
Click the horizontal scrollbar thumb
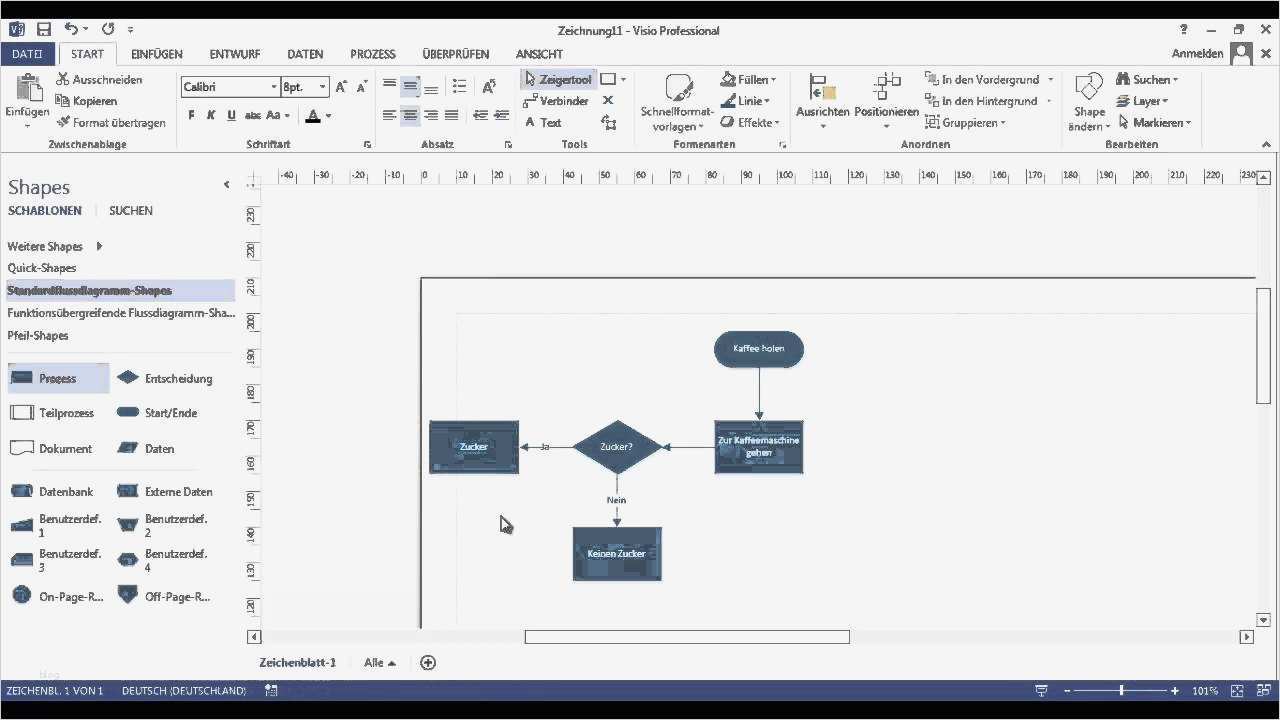tap(687, 637)
